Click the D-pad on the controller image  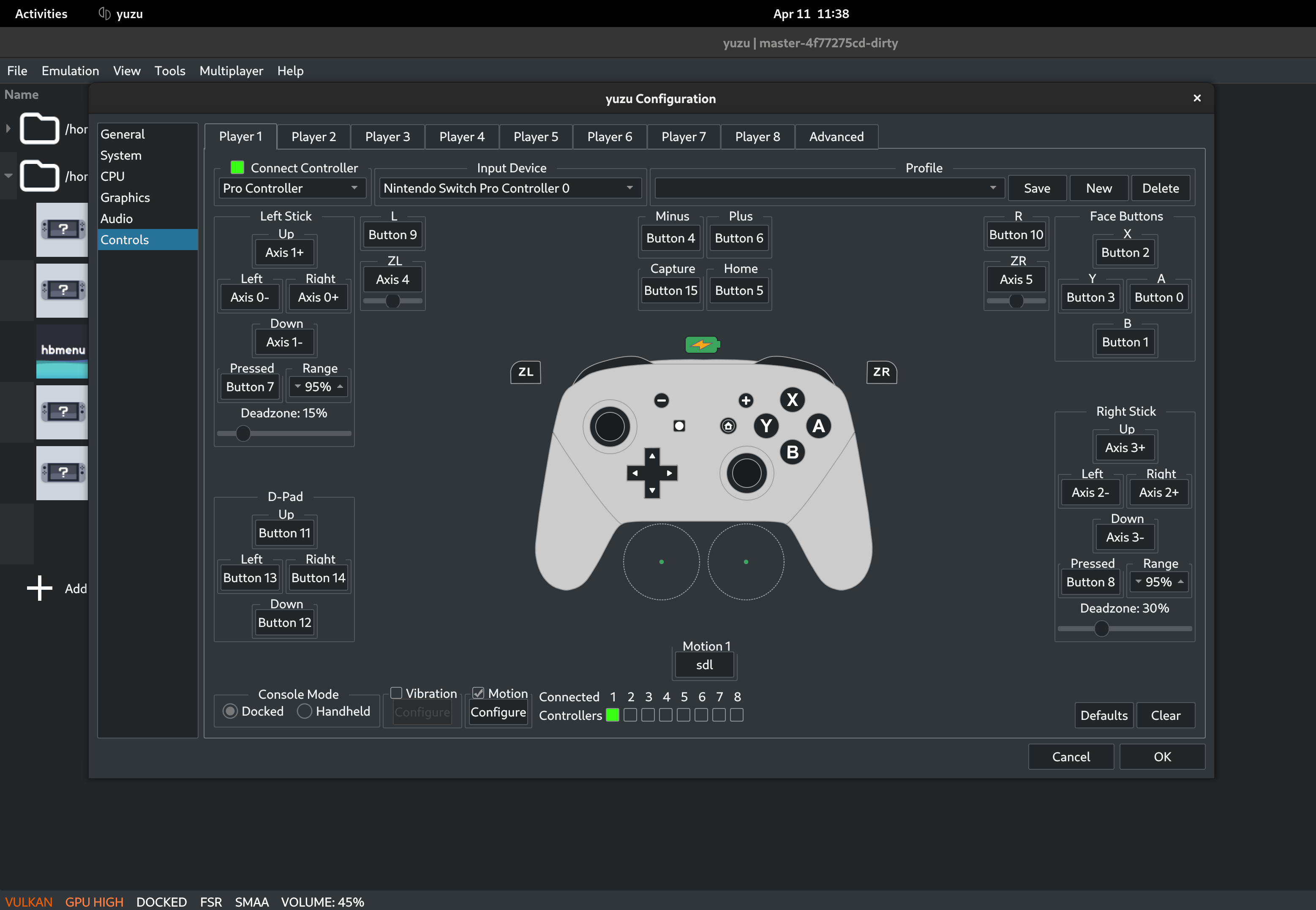tap(652, 473)
